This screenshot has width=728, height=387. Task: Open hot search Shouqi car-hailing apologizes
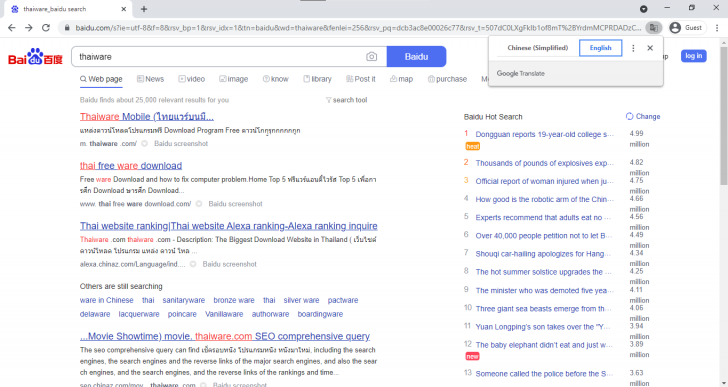coord(544,254)
